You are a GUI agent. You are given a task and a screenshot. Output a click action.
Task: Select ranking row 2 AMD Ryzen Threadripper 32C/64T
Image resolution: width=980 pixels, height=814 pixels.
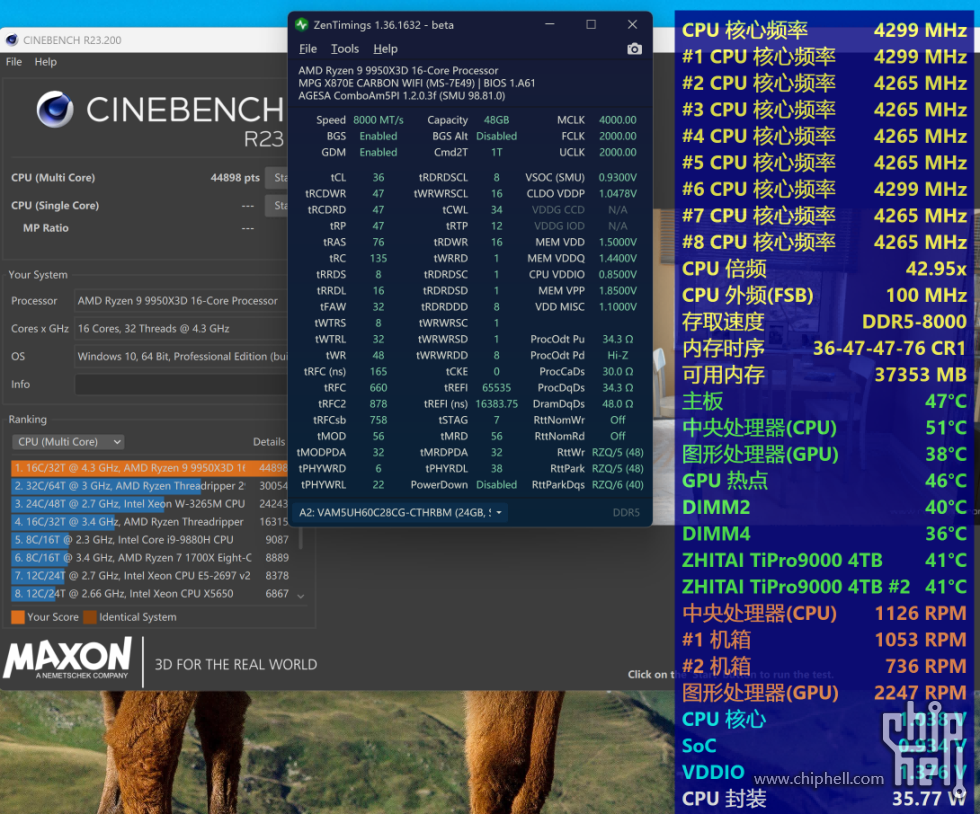[x=150, y=486]
